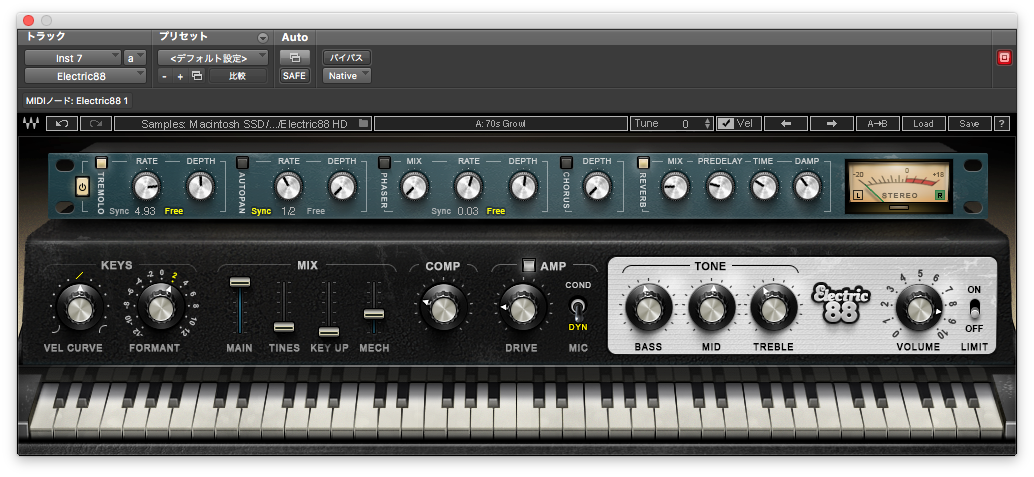Click the DRIVE knob
Screen dimensions: 1034x477
pos(522,308)
